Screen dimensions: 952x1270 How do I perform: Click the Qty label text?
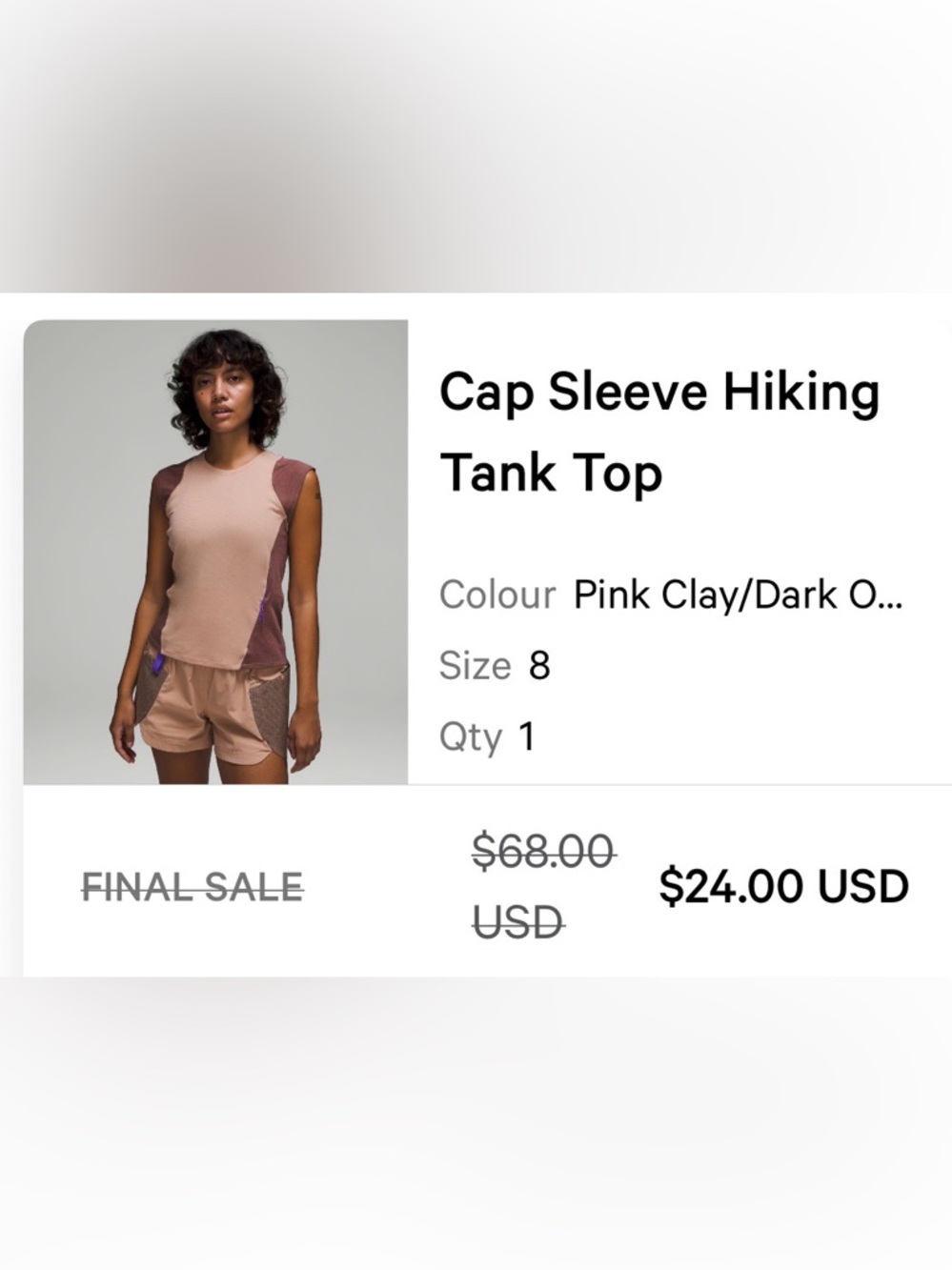tap(470, 735)
